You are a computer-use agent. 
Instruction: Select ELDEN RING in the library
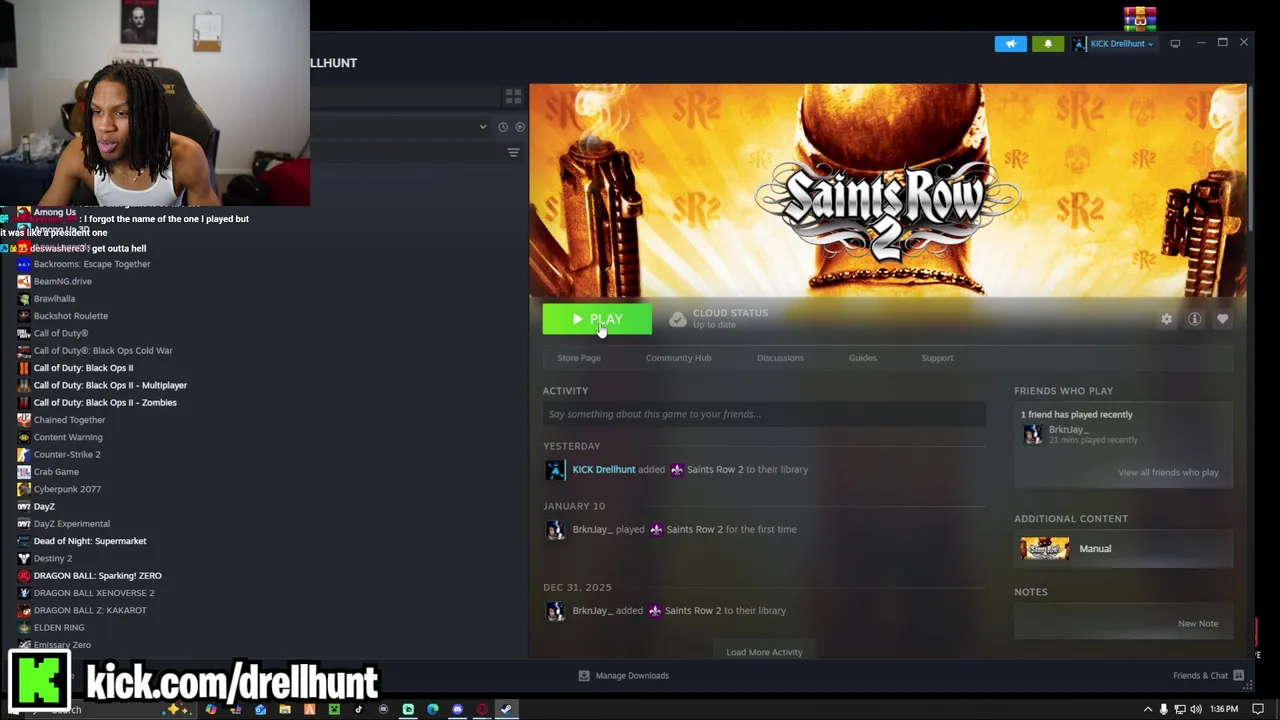(59, 627)
